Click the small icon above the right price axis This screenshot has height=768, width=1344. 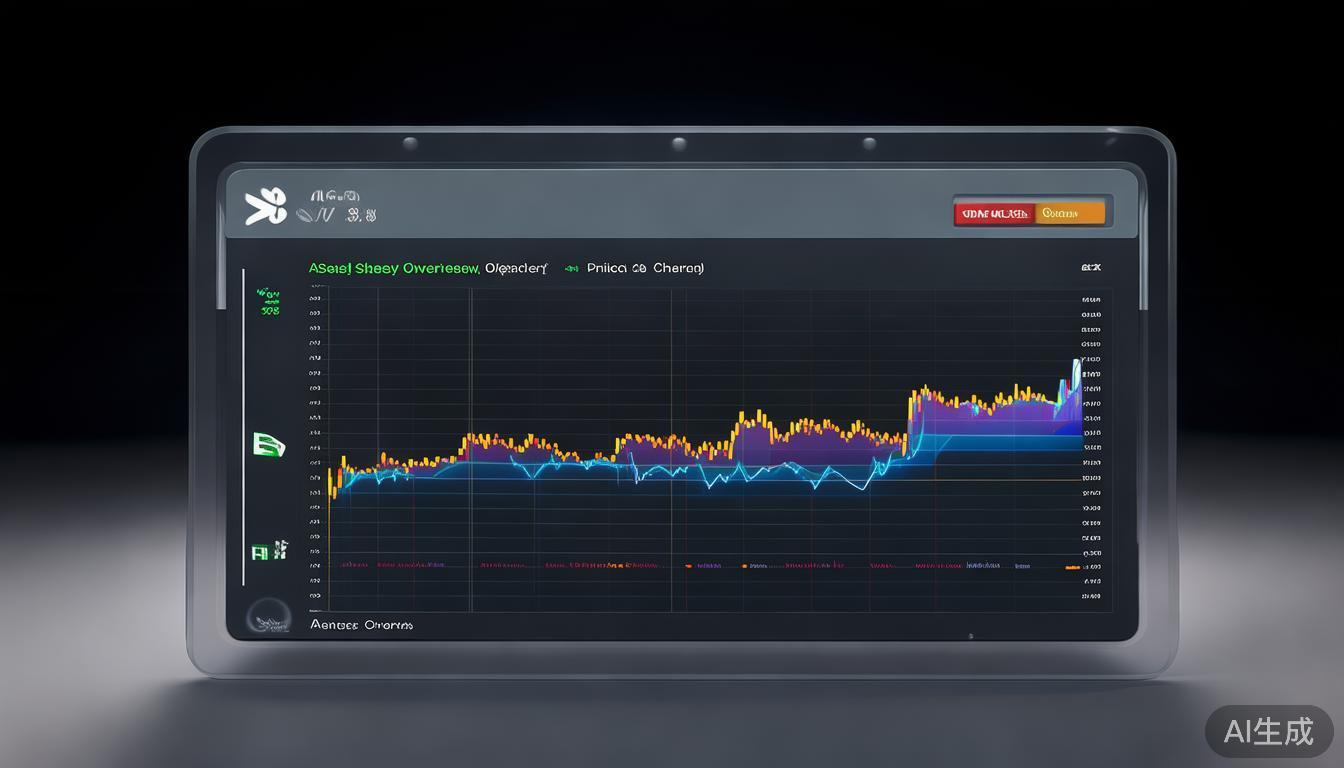tap(1090, 268)
